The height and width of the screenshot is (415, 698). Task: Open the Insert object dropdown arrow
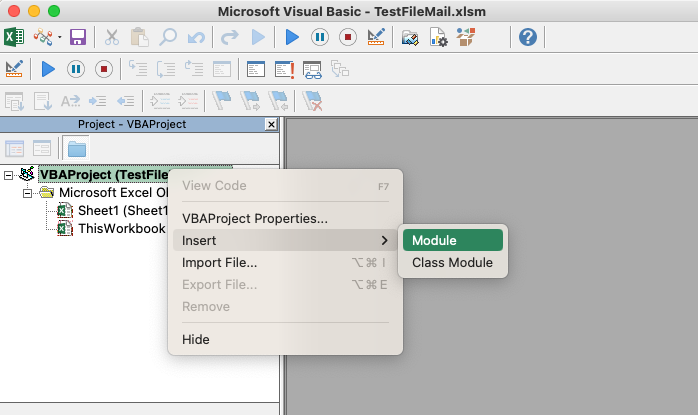[60, 37]
